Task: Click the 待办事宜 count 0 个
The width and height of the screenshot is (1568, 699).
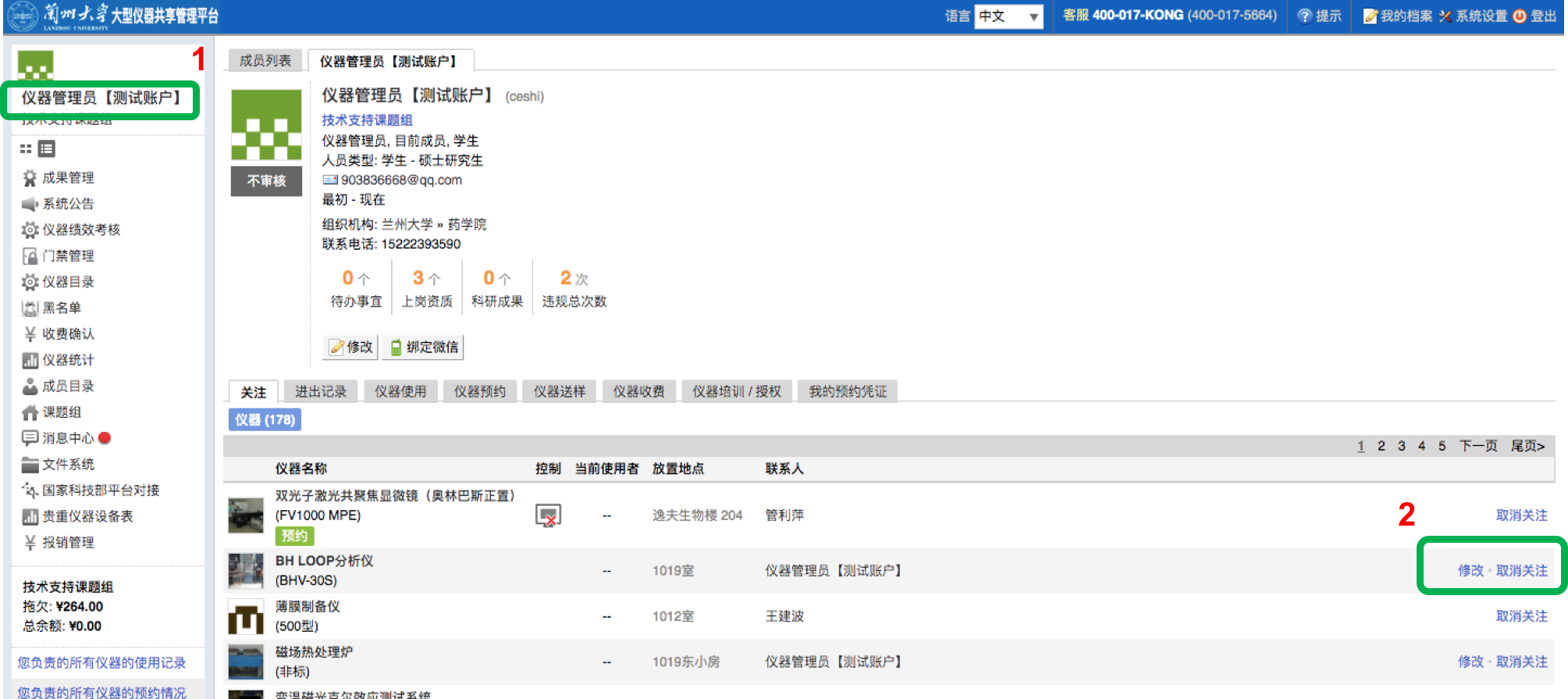Action: click(x=356, y=278)
